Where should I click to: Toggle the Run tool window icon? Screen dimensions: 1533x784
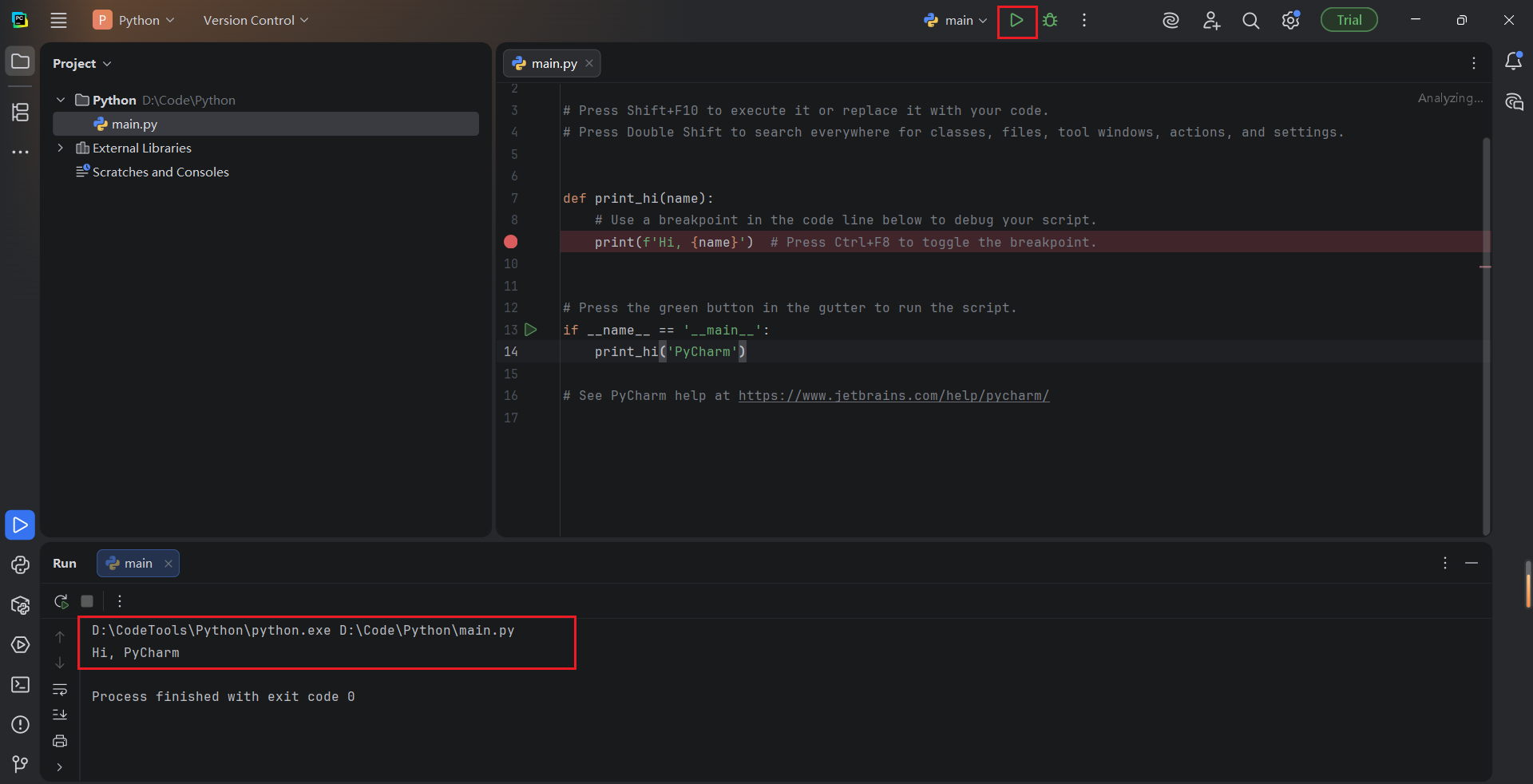coord(20,525)
